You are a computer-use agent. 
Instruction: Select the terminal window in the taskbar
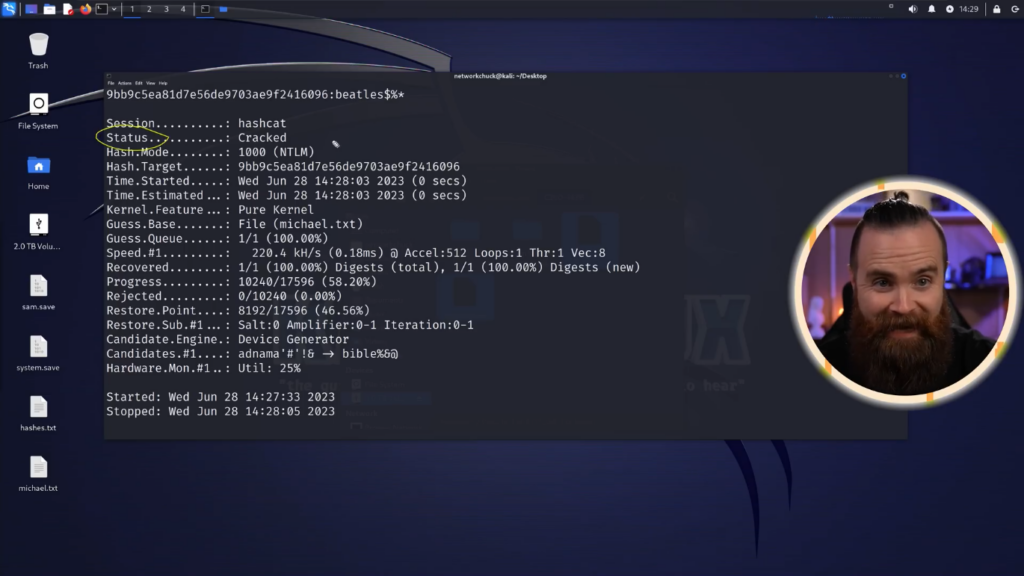pyautogui.click(x=205, y=9)
